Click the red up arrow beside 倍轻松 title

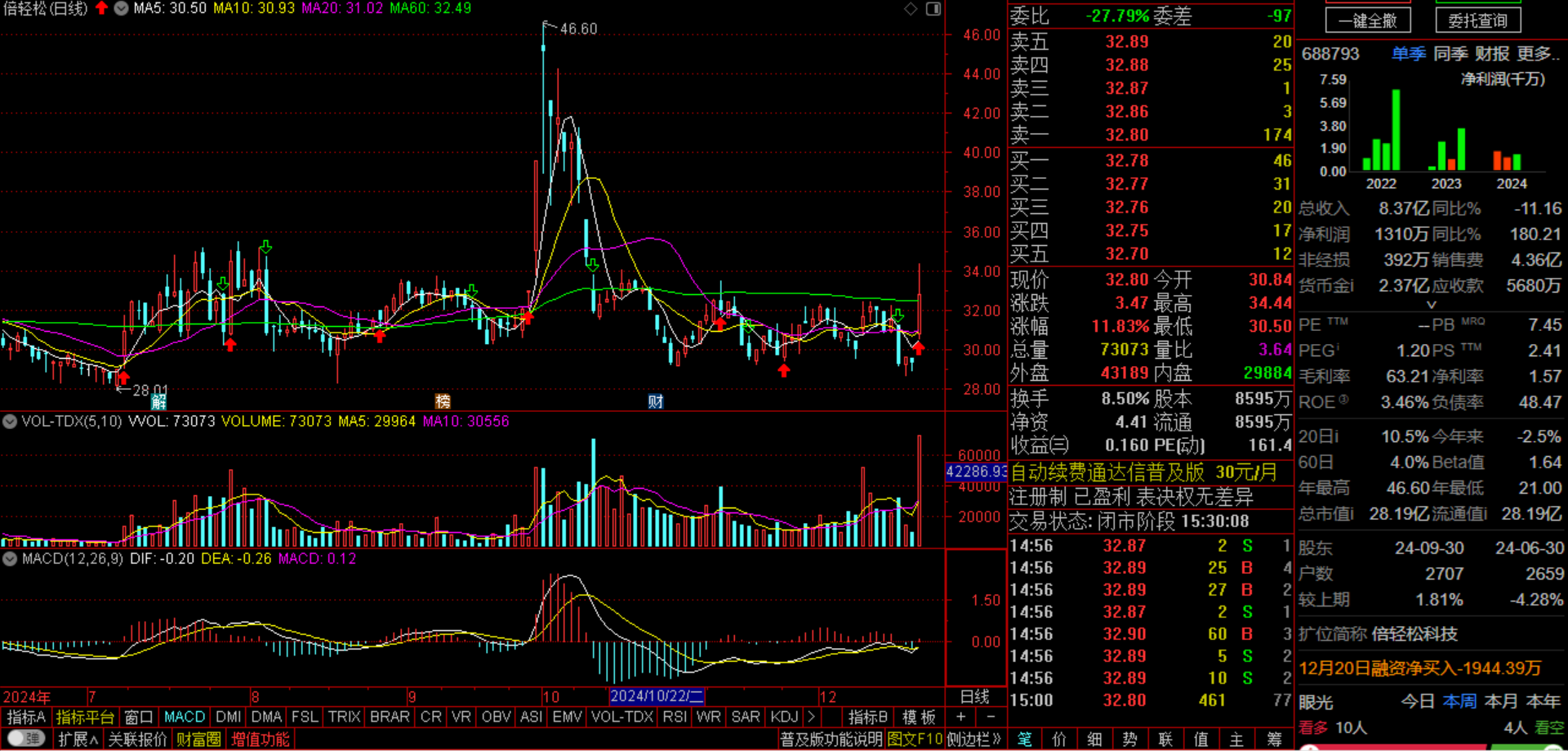coord(101,8)
